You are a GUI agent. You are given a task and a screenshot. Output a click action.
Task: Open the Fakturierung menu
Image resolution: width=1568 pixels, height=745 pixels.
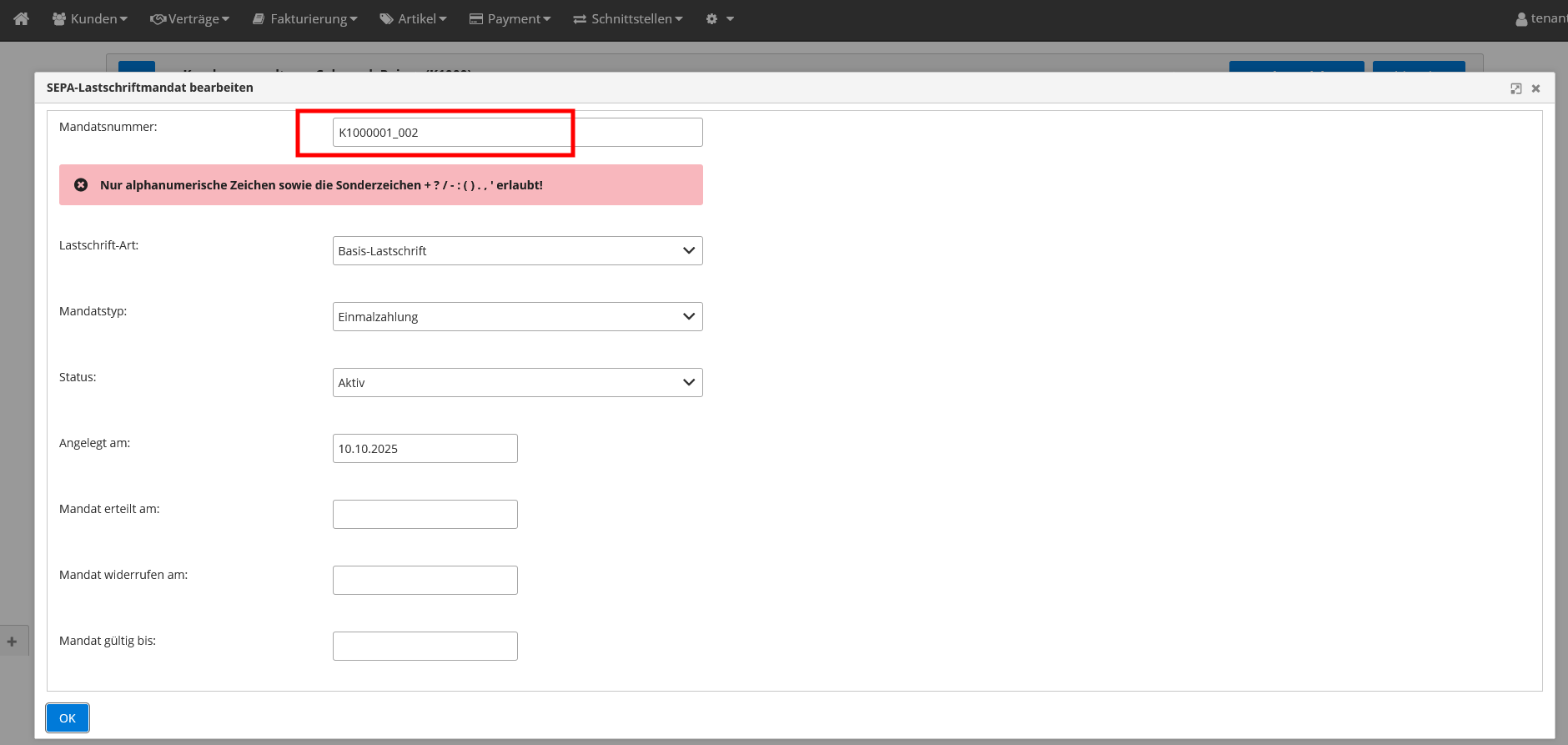pos(305,18)
